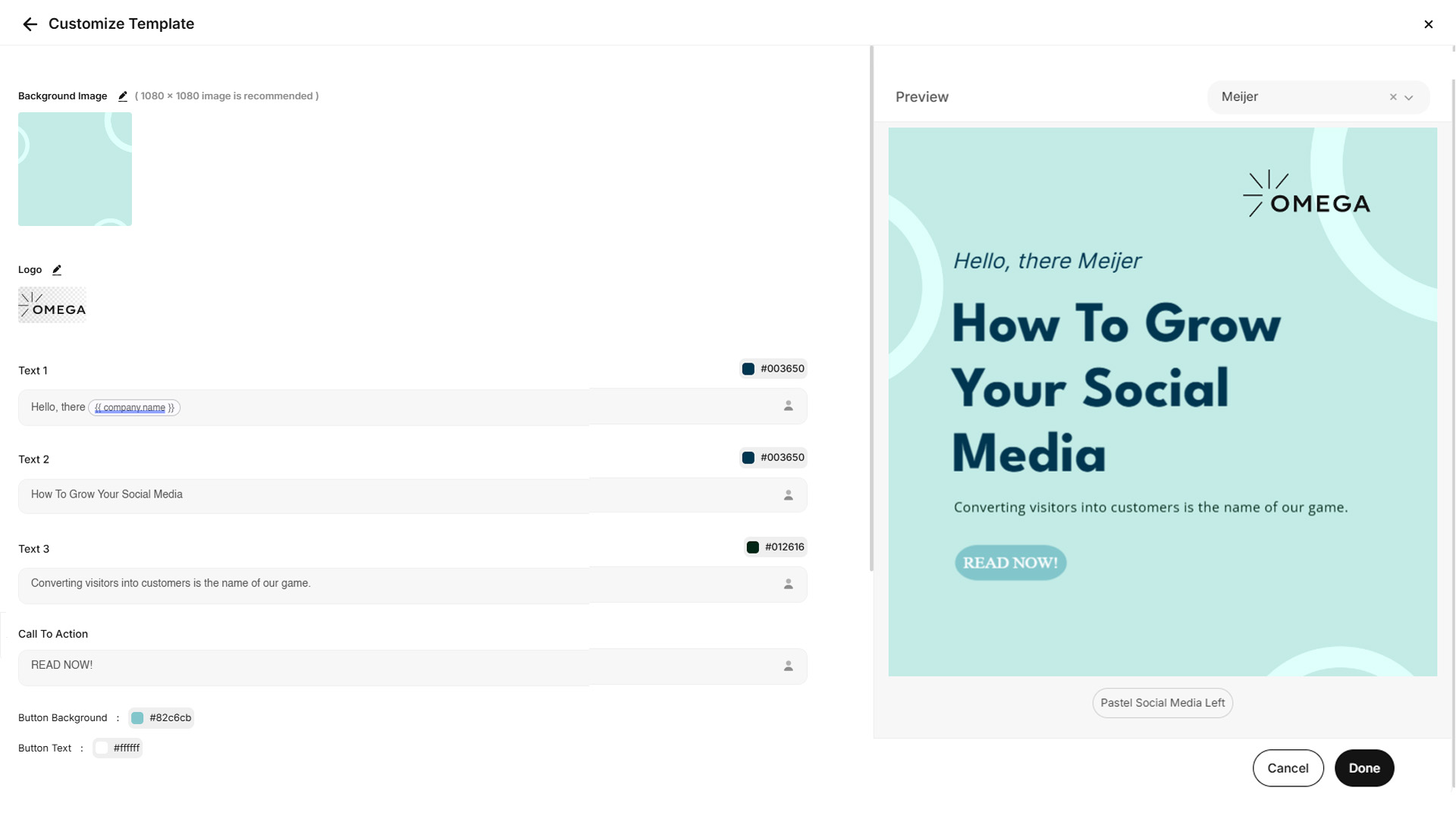
Task: Open Text 3 color picker #012616
Action: click(775, 547)
